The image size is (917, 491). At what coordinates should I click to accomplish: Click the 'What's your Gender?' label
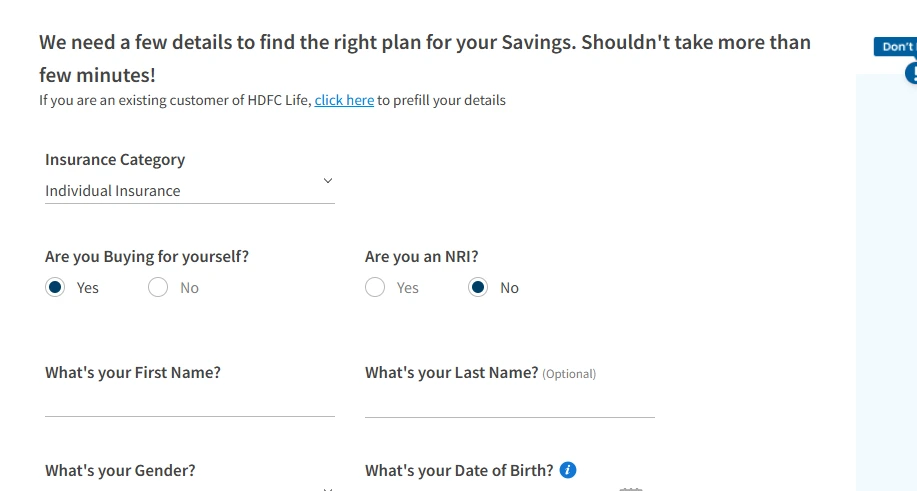click(x=120, y=471)
